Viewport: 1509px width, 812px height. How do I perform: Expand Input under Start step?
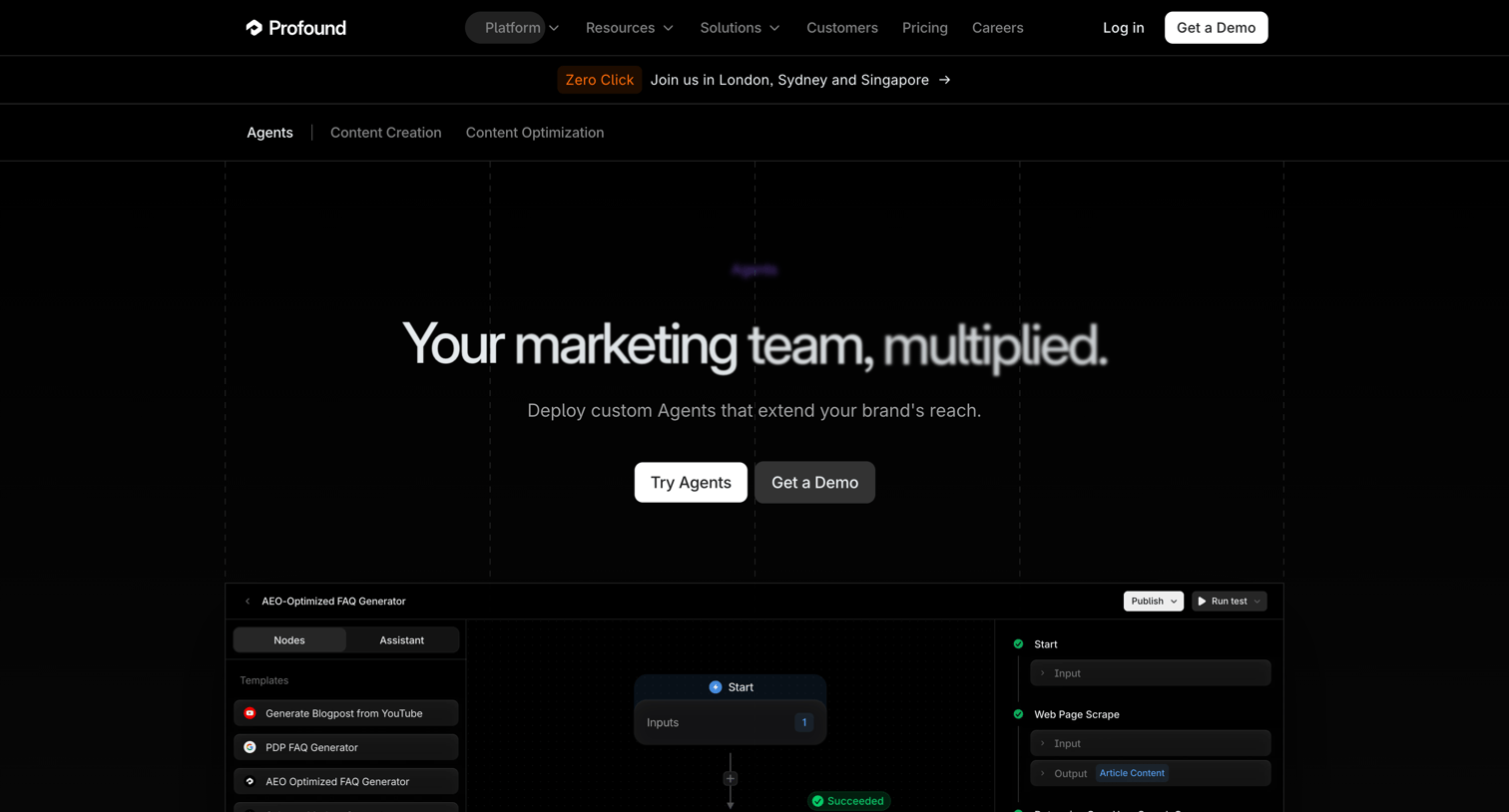click(x=1151, y=673)
